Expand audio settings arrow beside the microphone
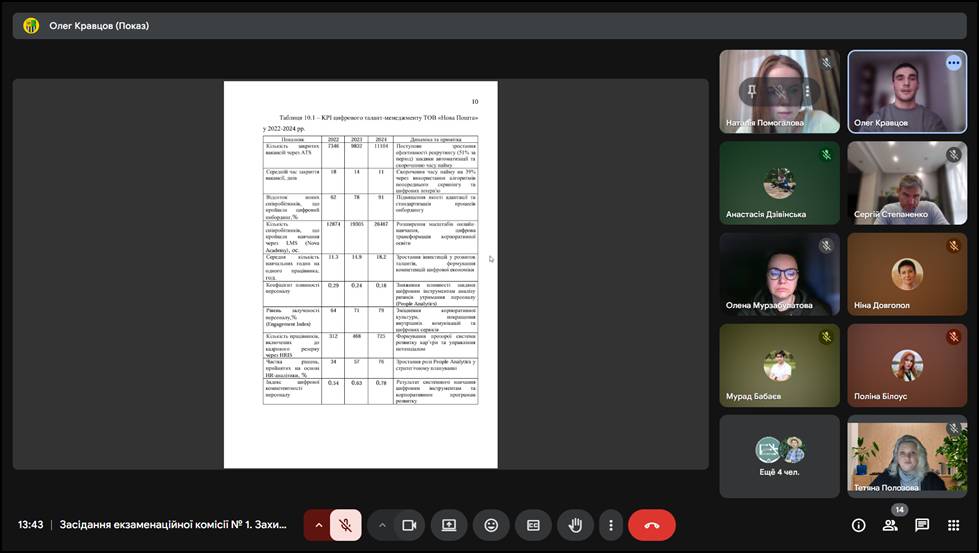Screen dimensions: 979x553 click(319, 525)
